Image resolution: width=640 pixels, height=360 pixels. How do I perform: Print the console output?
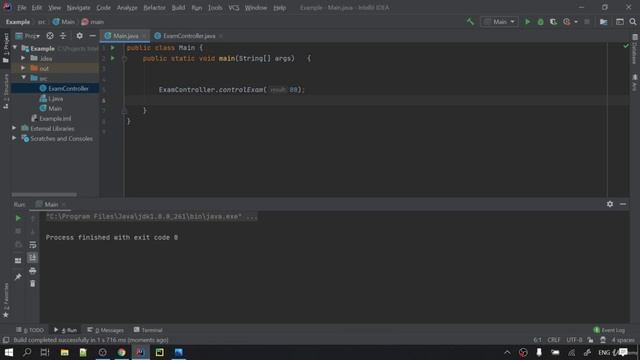click(x=33, y=271)
